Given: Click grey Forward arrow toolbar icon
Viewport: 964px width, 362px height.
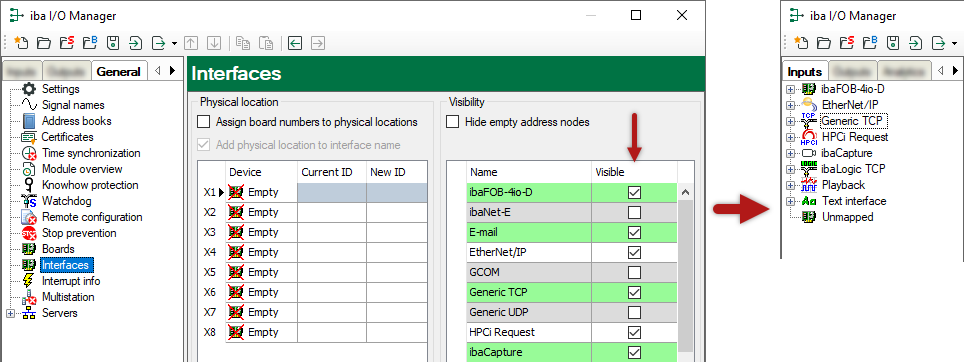Looking at the screenshot, I should tap(318, 43).
